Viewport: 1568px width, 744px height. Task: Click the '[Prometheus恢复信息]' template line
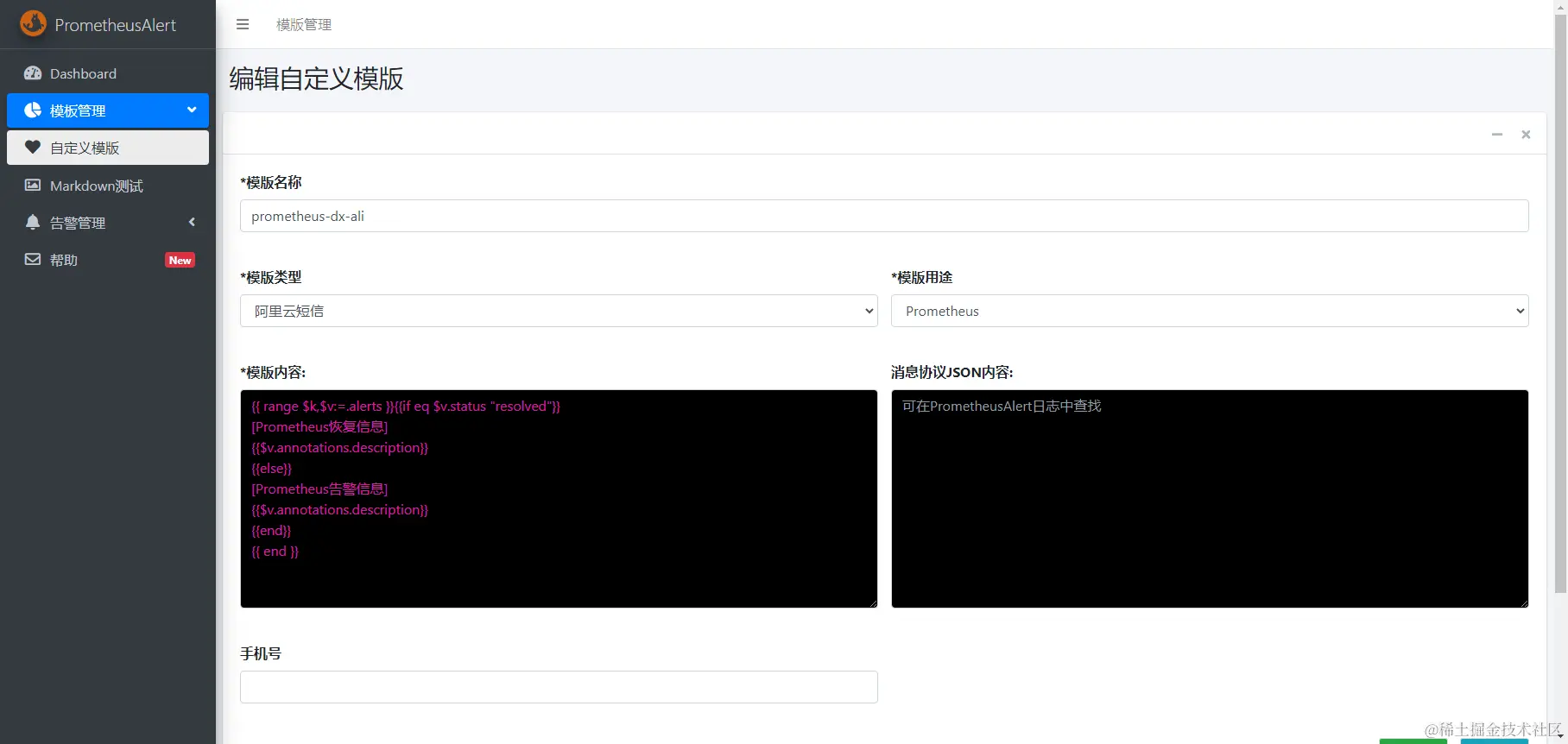[319, 427]
